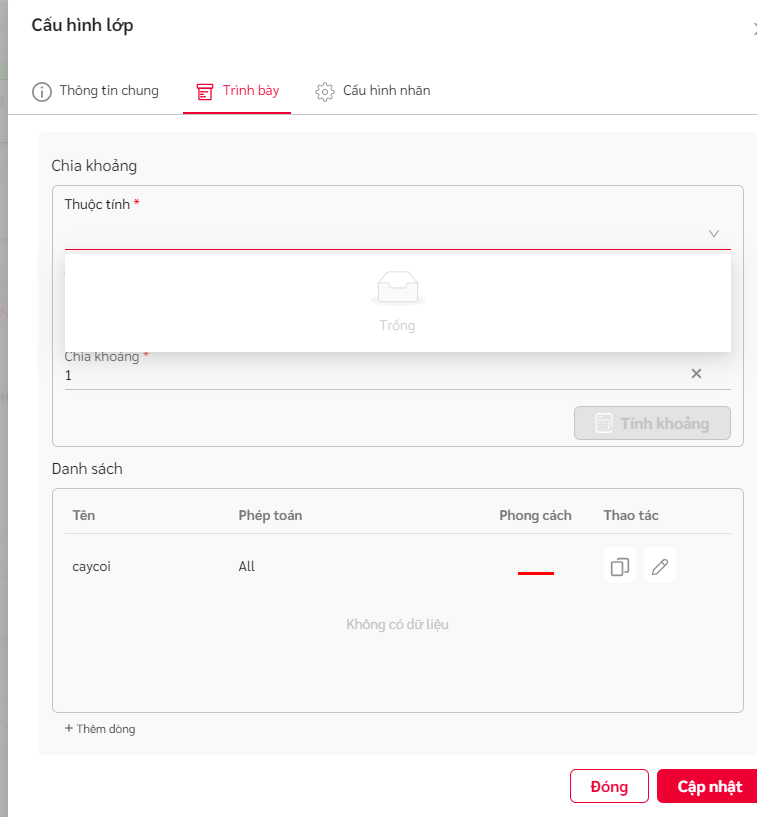Click the empty inbox icon above Trống
757x817 pixels.
pos(398,288)
